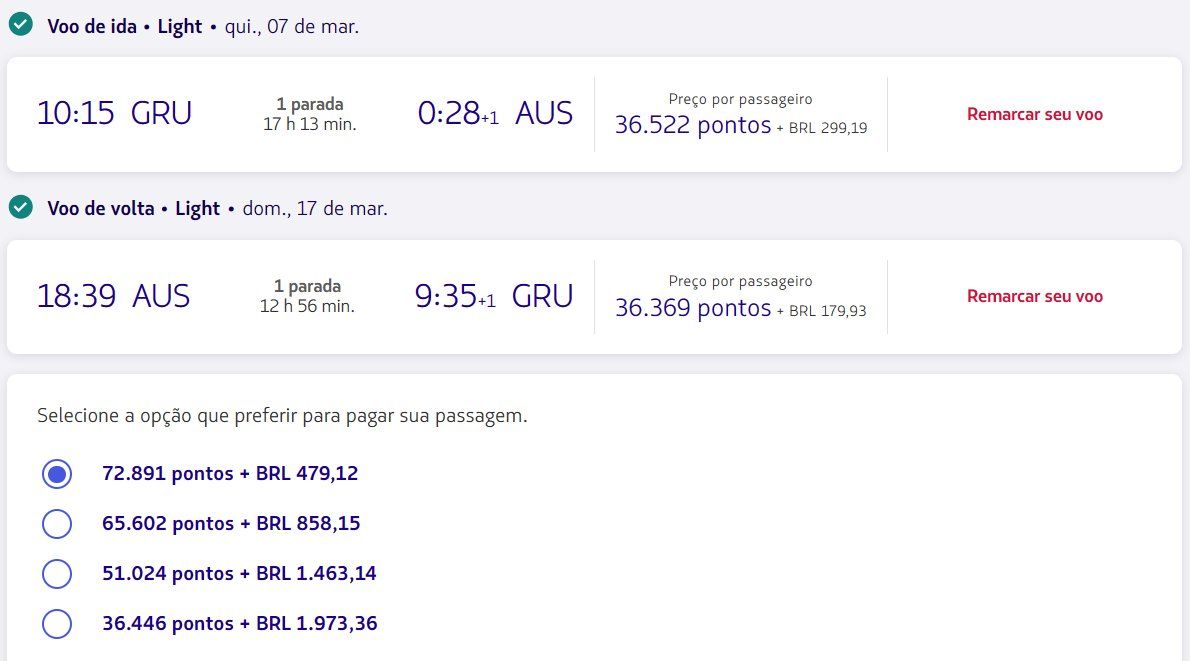This screenshot has height=661, width=1190.
Task: Click the 18:39 AUS departure time
Action: pos(113,296)
